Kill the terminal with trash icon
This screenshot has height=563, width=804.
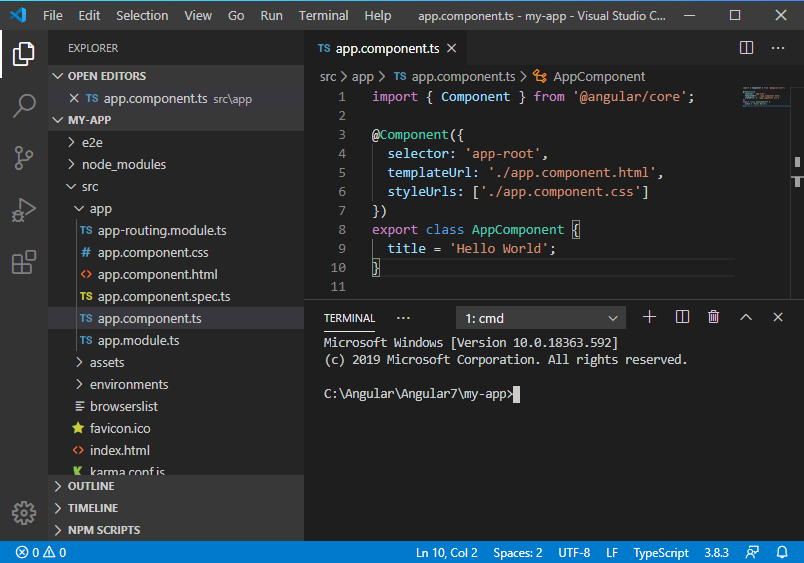pos(713,317)
